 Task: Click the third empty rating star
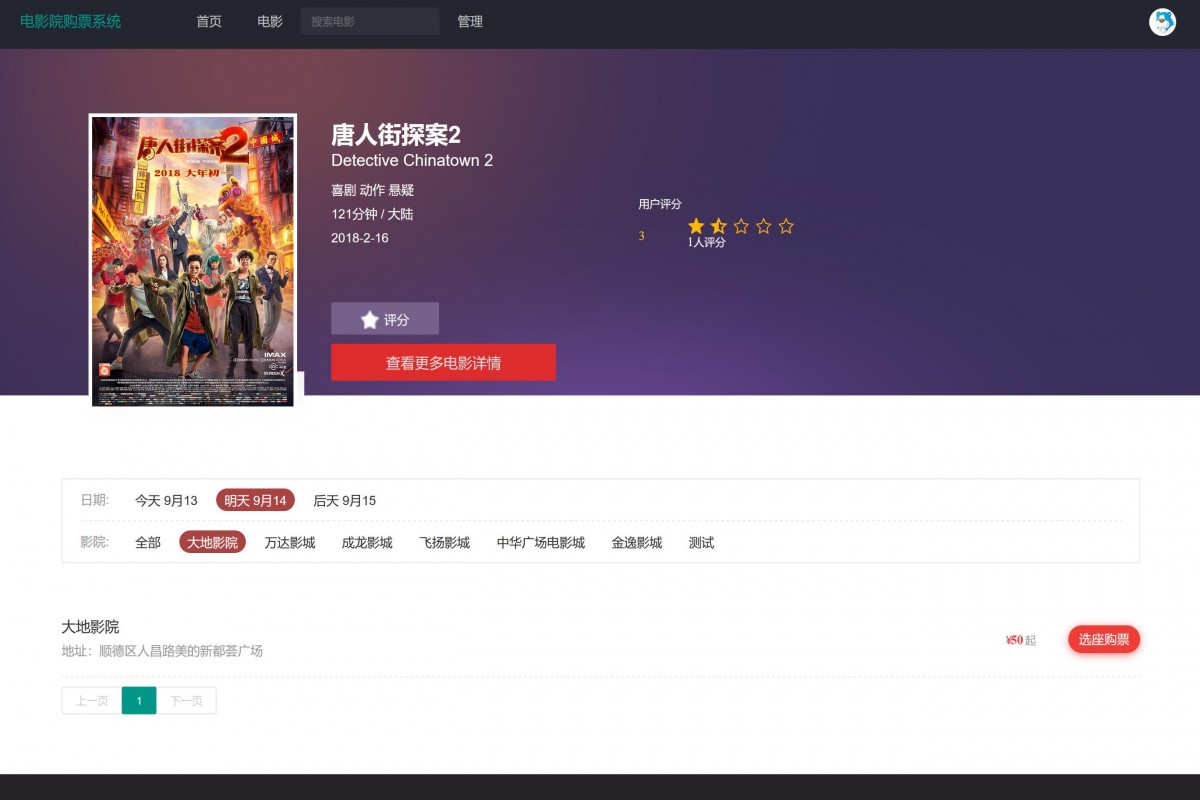pyautogui.click(x=740, y=226)
